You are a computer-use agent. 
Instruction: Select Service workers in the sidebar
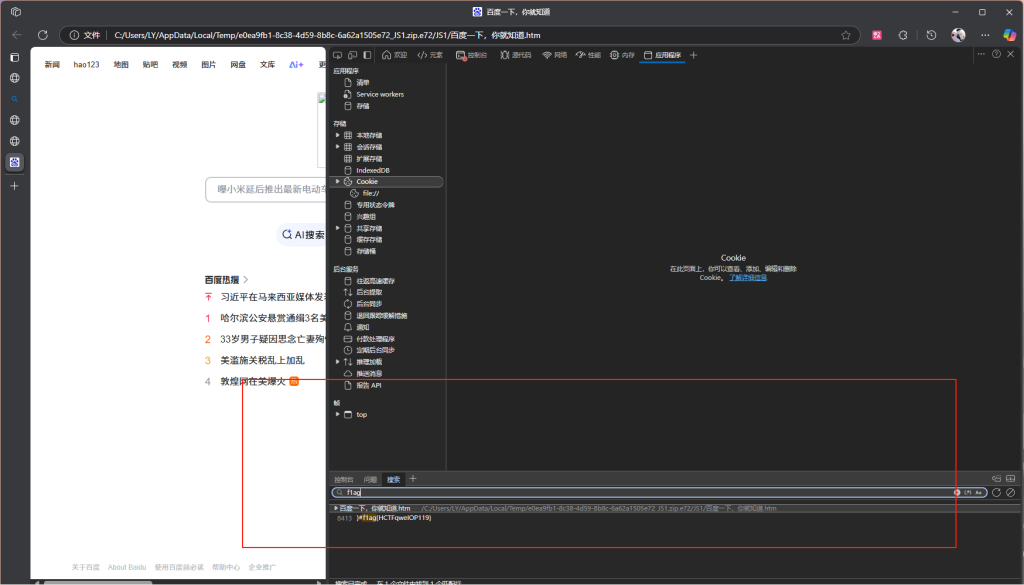tap(379, 94)
